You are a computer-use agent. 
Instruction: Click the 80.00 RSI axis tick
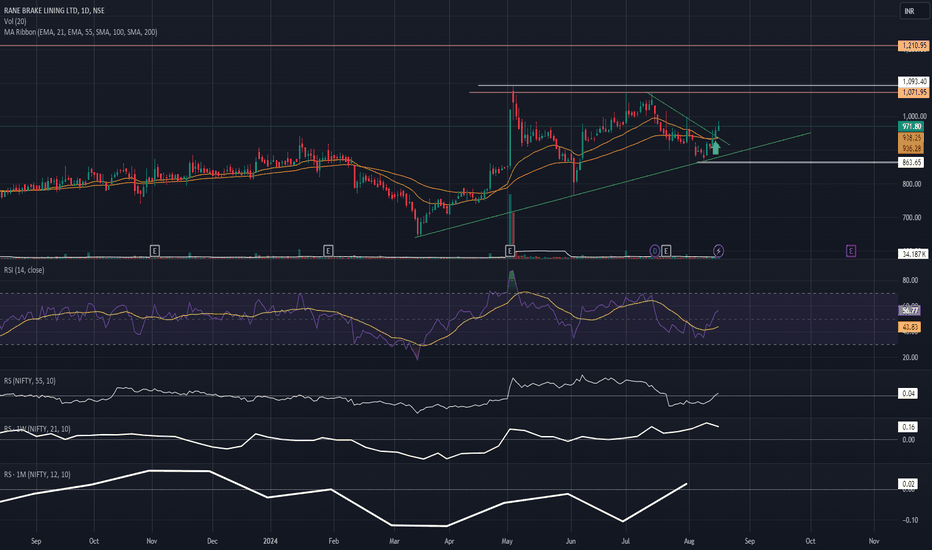point(909,280)
